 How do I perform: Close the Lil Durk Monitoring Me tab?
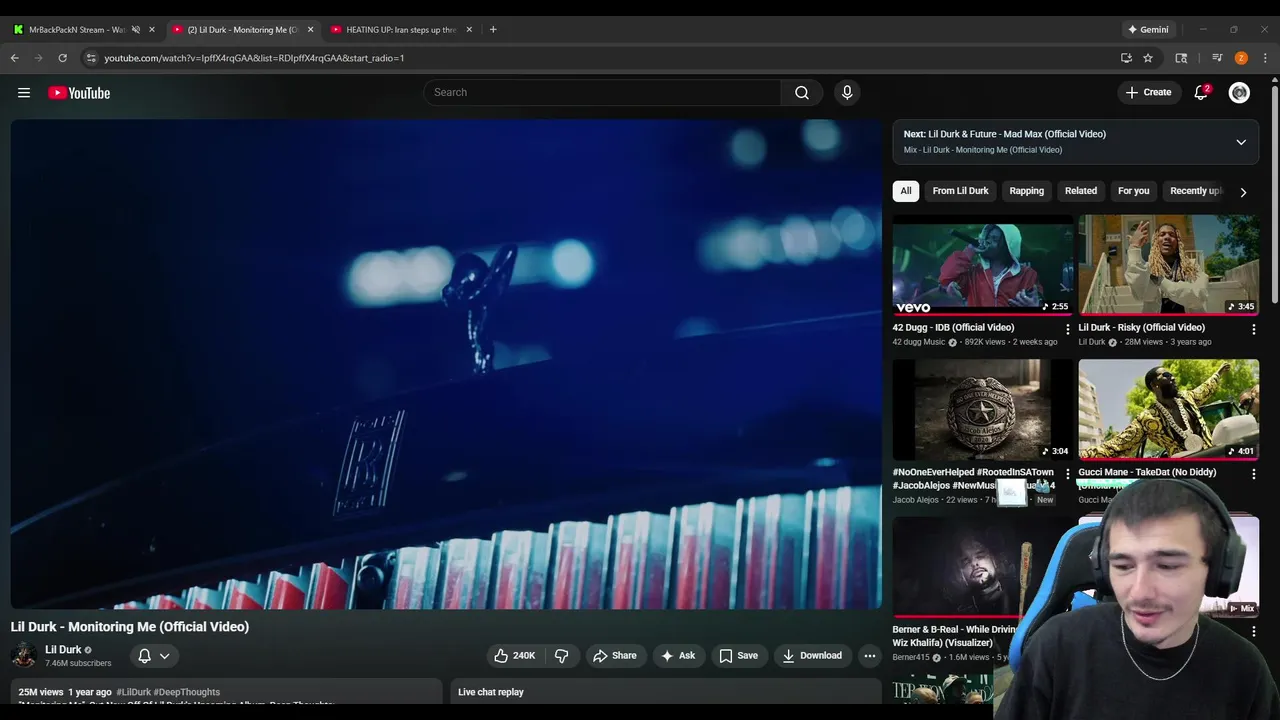310,29
